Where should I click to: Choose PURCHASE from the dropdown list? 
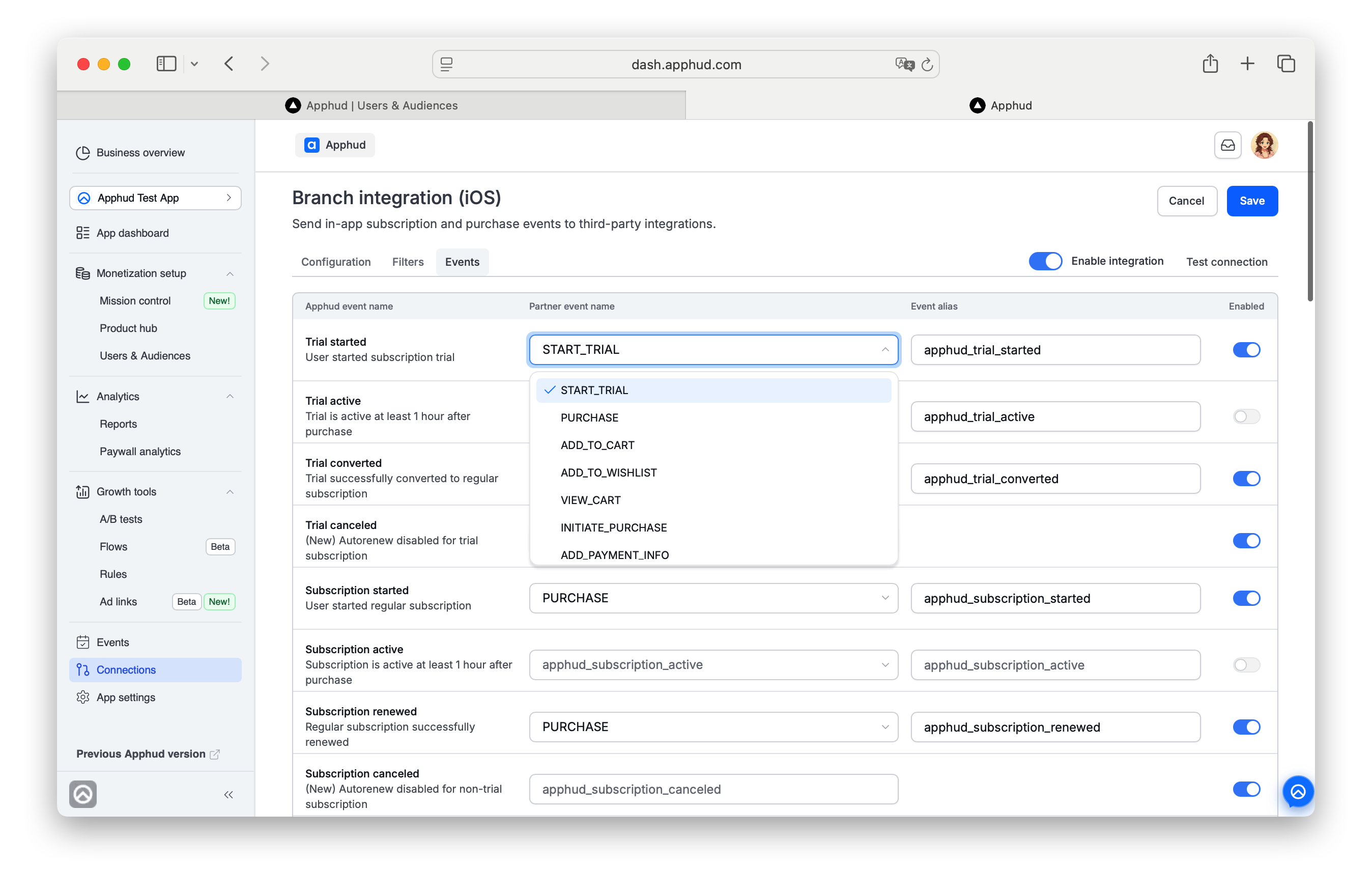click(713, 417)
